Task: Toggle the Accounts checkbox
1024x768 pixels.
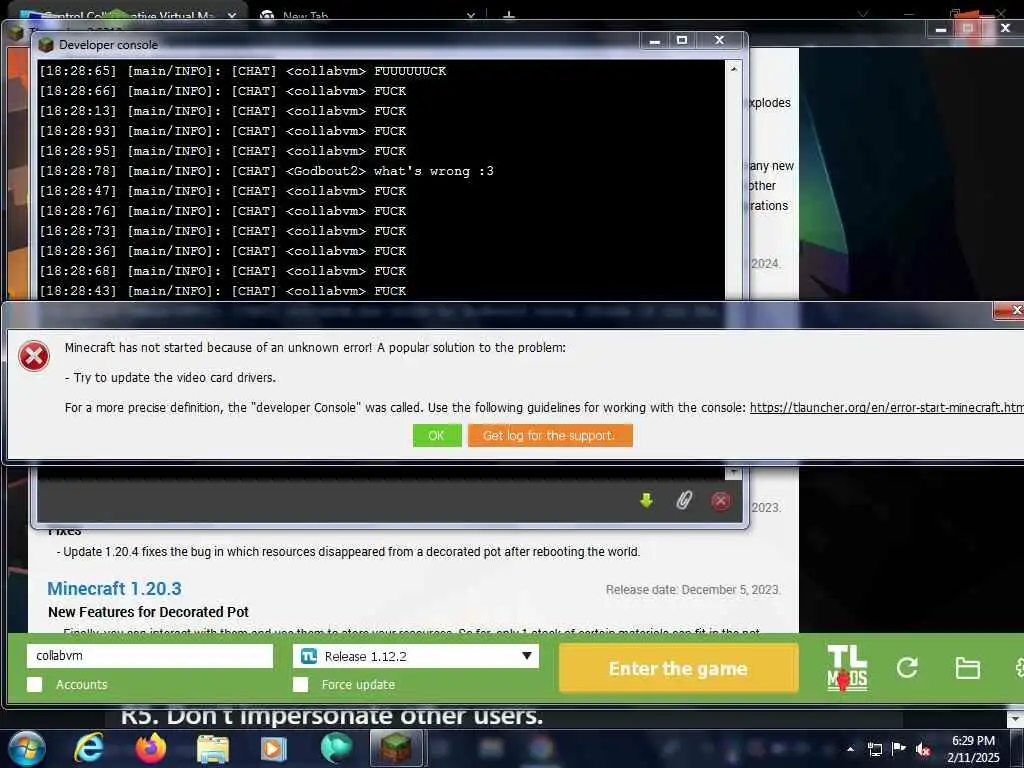Action: (35, 684)
